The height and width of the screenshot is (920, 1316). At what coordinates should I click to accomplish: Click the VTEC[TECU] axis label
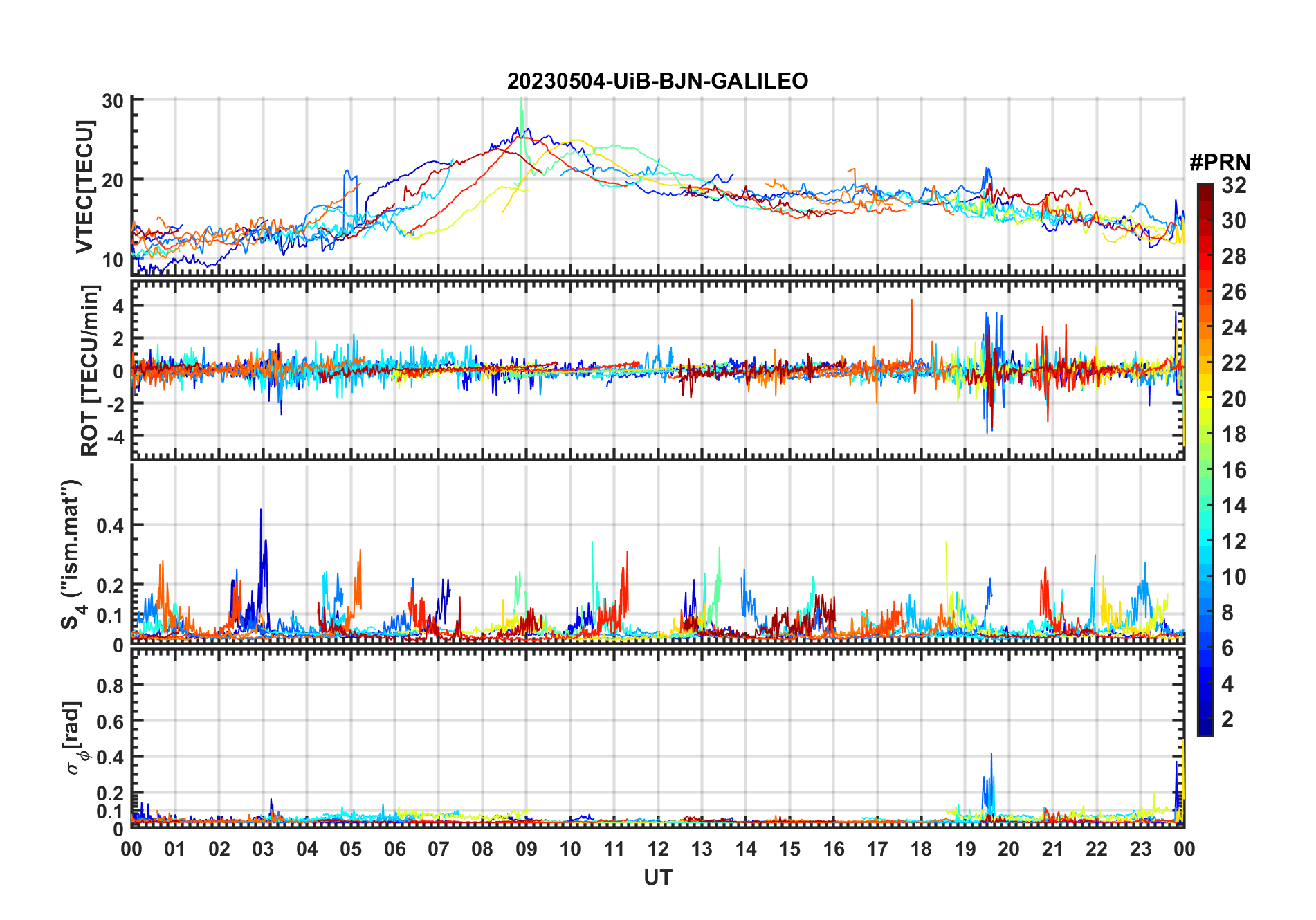click(84, 187)
